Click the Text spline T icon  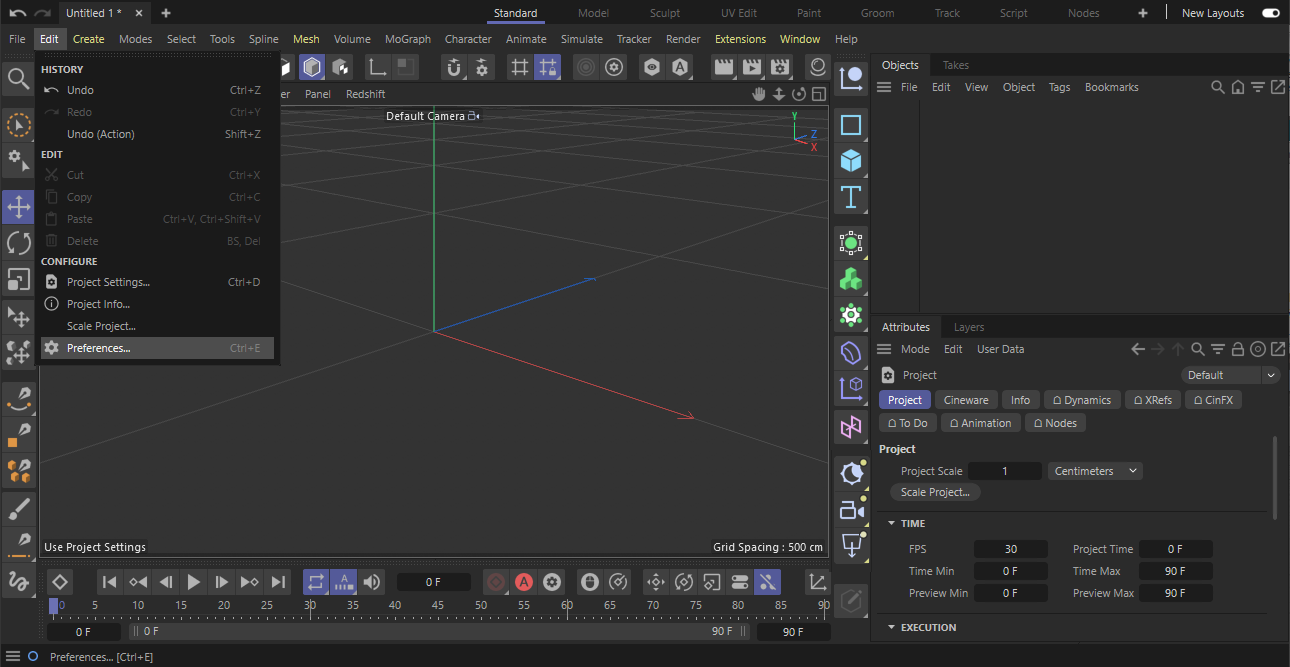point(851,197)
